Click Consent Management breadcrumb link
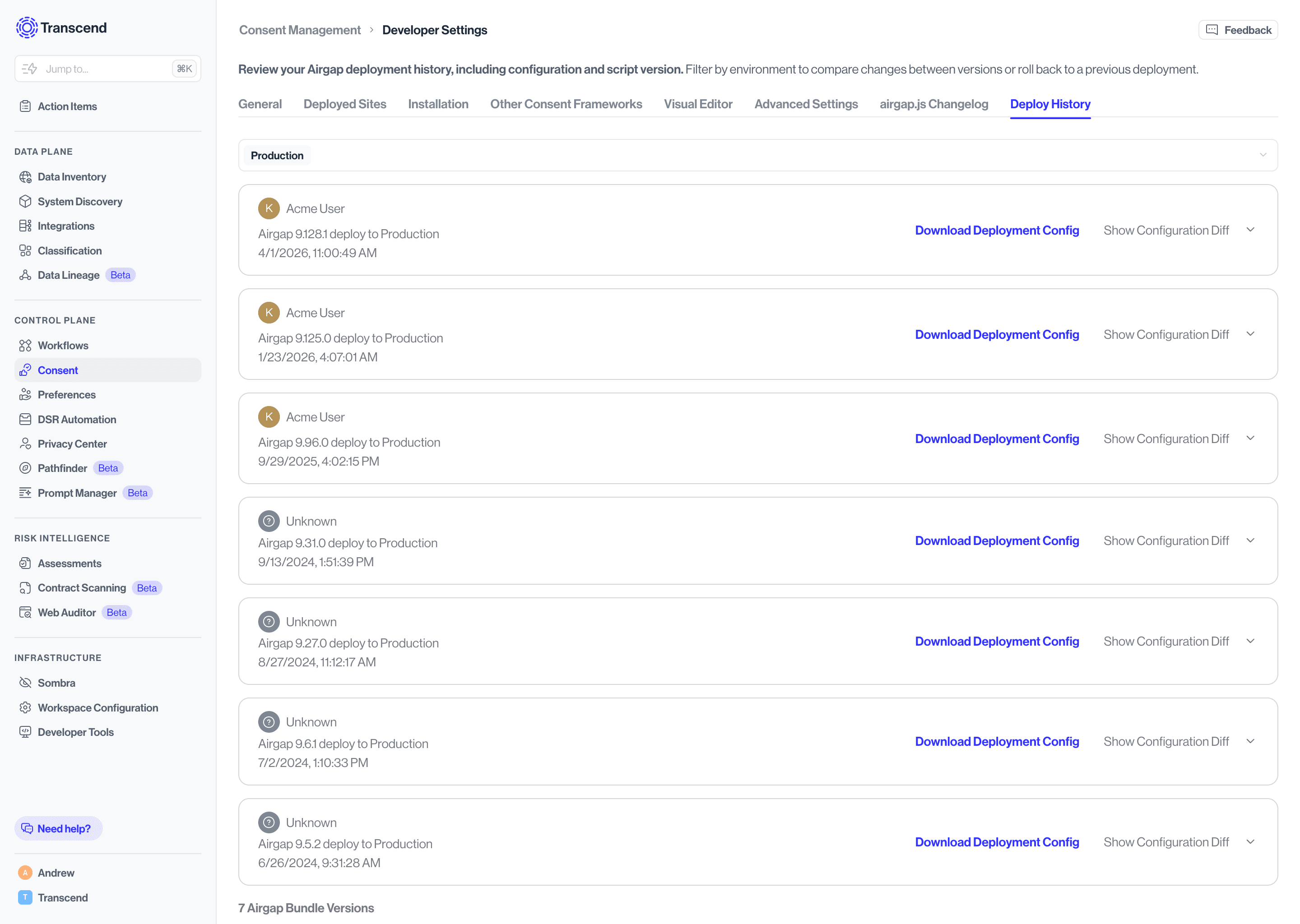Image resolution: width=1300 pixels, height=924 pixels. click(x=300, y=30)
